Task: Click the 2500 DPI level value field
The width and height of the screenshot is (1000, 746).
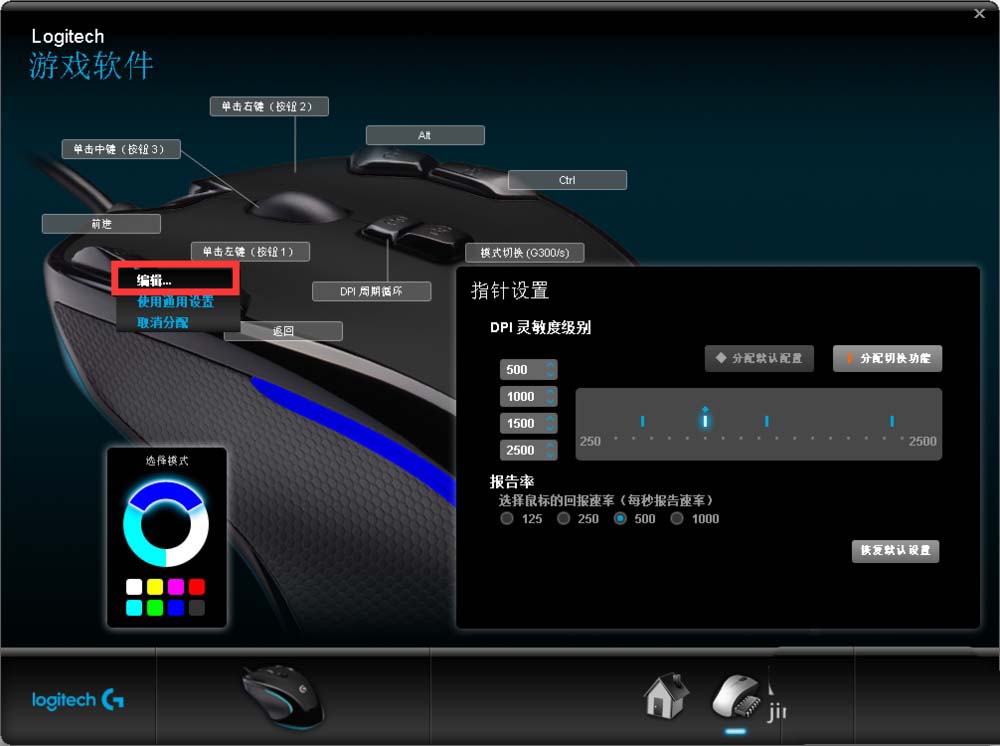Action: 528,450
